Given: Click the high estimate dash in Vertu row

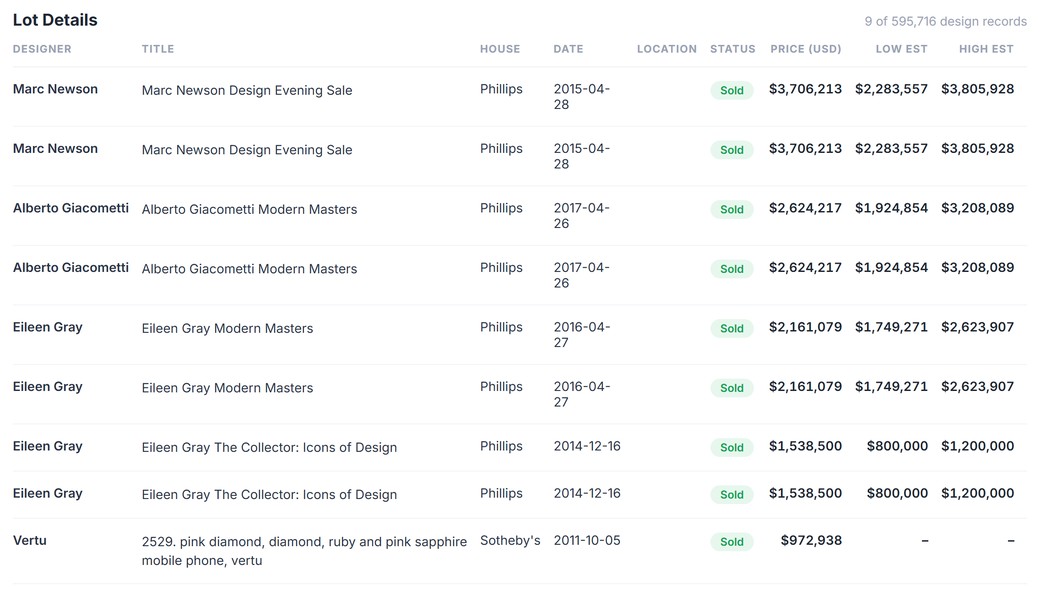Looking at the screenshot, I should pyautogui.click(x=1011, y=541).
